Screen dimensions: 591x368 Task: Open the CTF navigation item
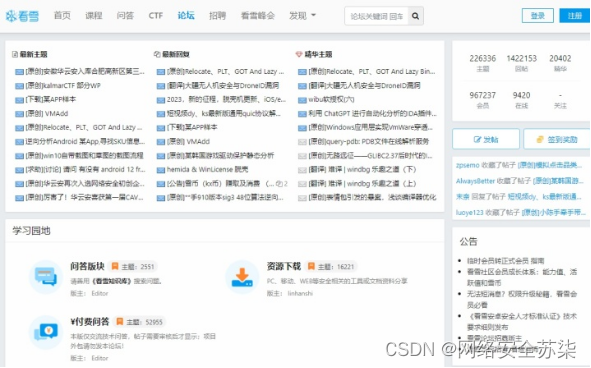(156, 16)
